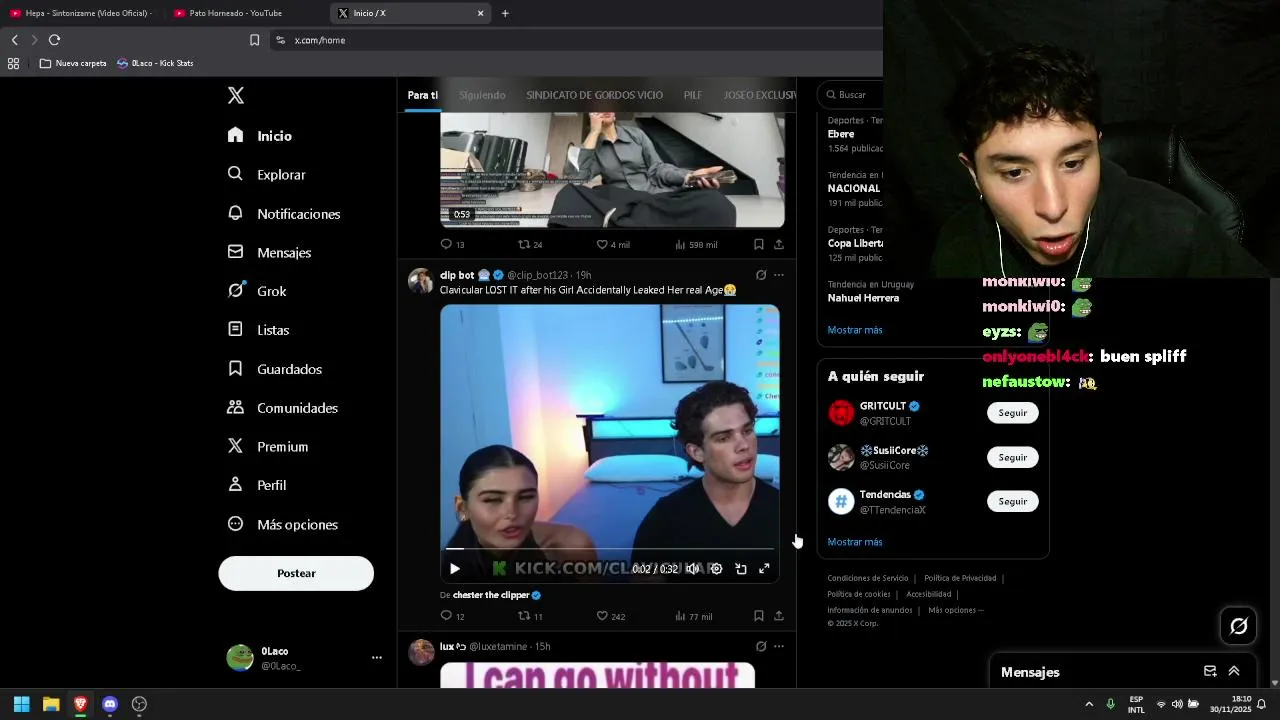Go back in the browser
This screenshot has width=1280, height=720.
point(14,40)
